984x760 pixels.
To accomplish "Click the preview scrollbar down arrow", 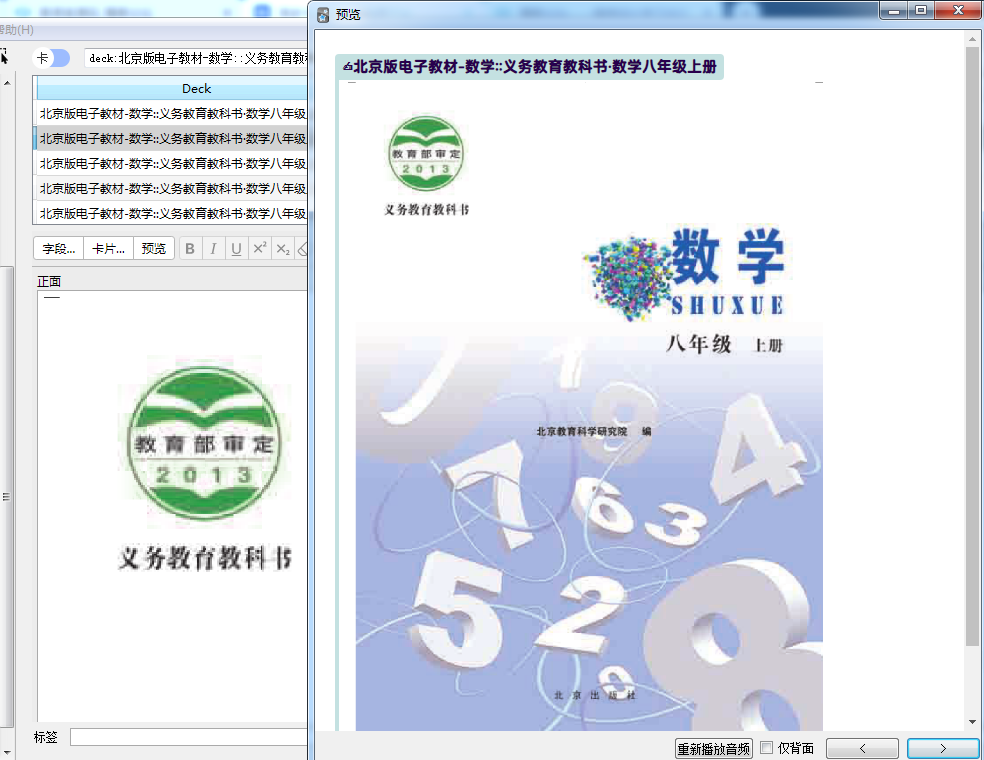I will tap(972, 722).
